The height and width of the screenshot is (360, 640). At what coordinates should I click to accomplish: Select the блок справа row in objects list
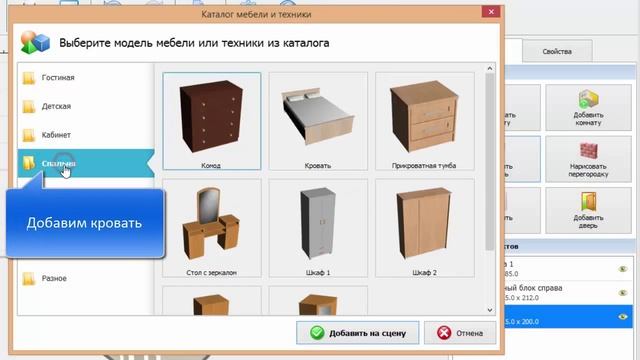tap(569, 293)
